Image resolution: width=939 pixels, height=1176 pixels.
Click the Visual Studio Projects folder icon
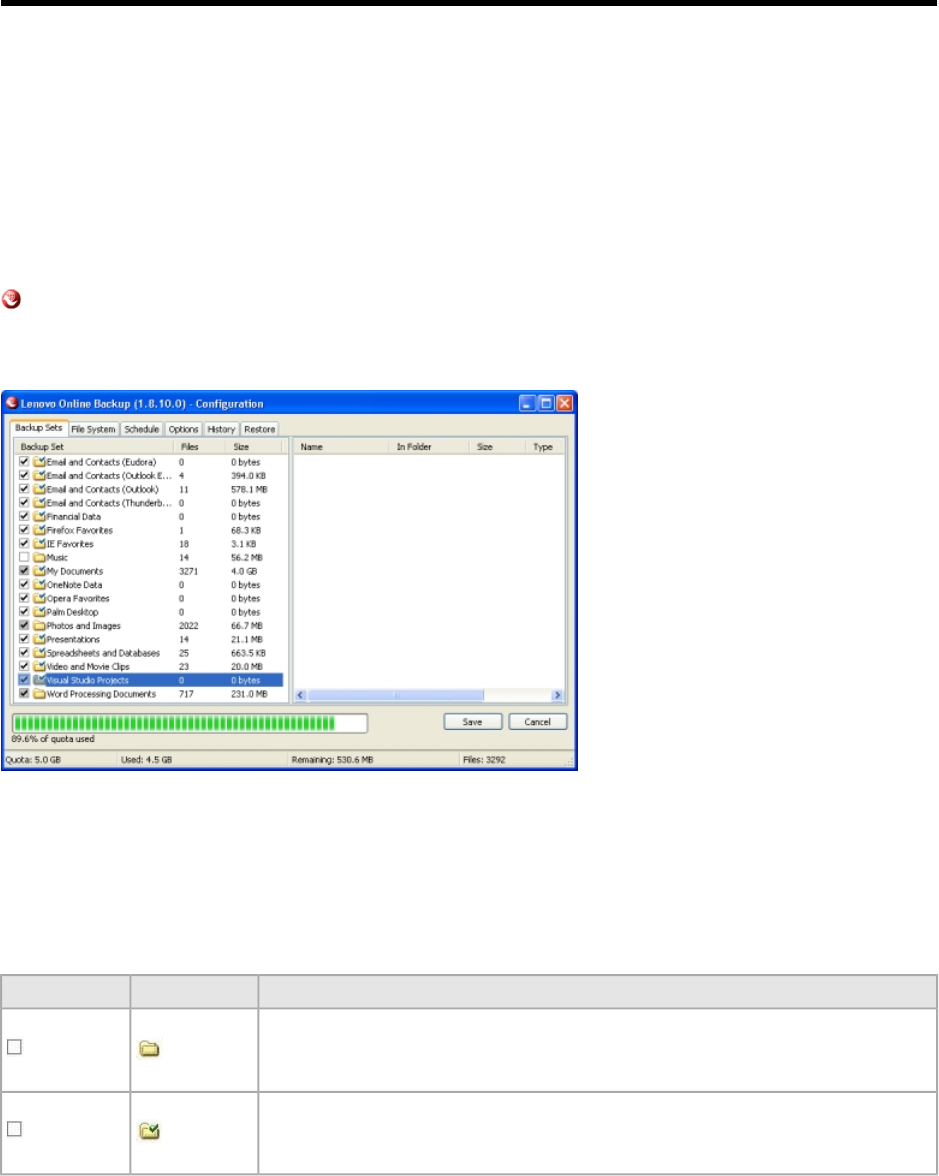click(x=39, y=680)
